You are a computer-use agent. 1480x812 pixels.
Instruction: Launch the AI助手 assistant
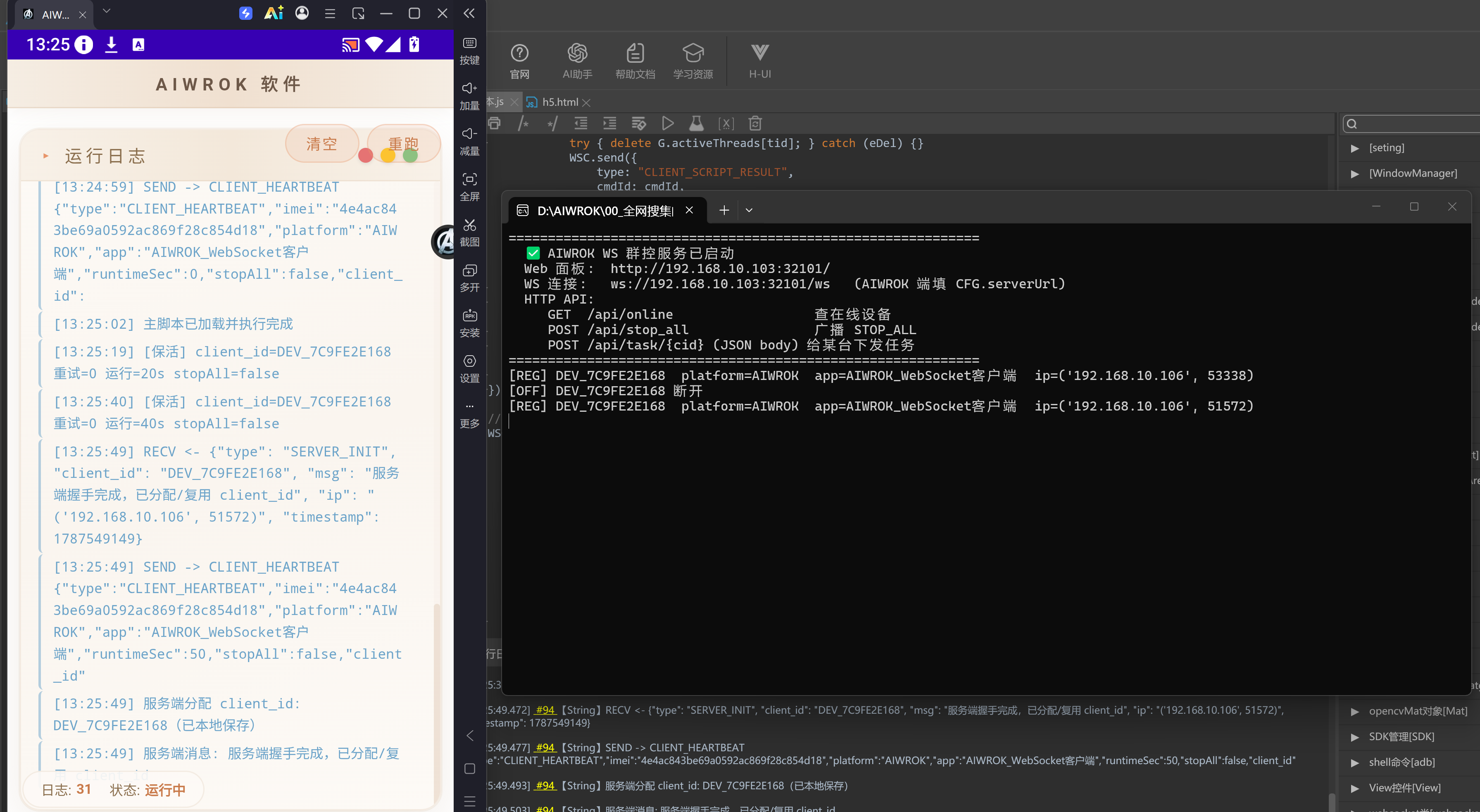coord(577,62)
